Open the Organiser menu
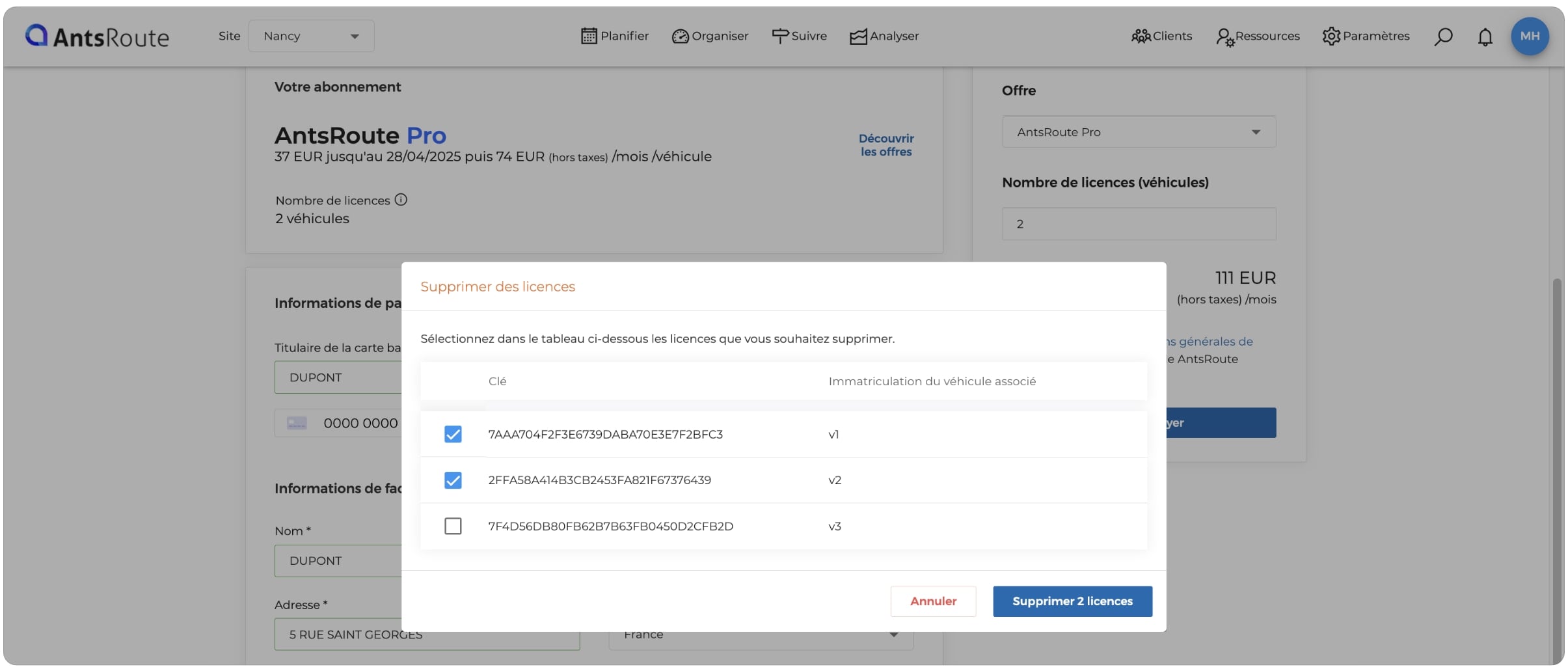The image size is (1568, 669). click(x=710, y=36)
